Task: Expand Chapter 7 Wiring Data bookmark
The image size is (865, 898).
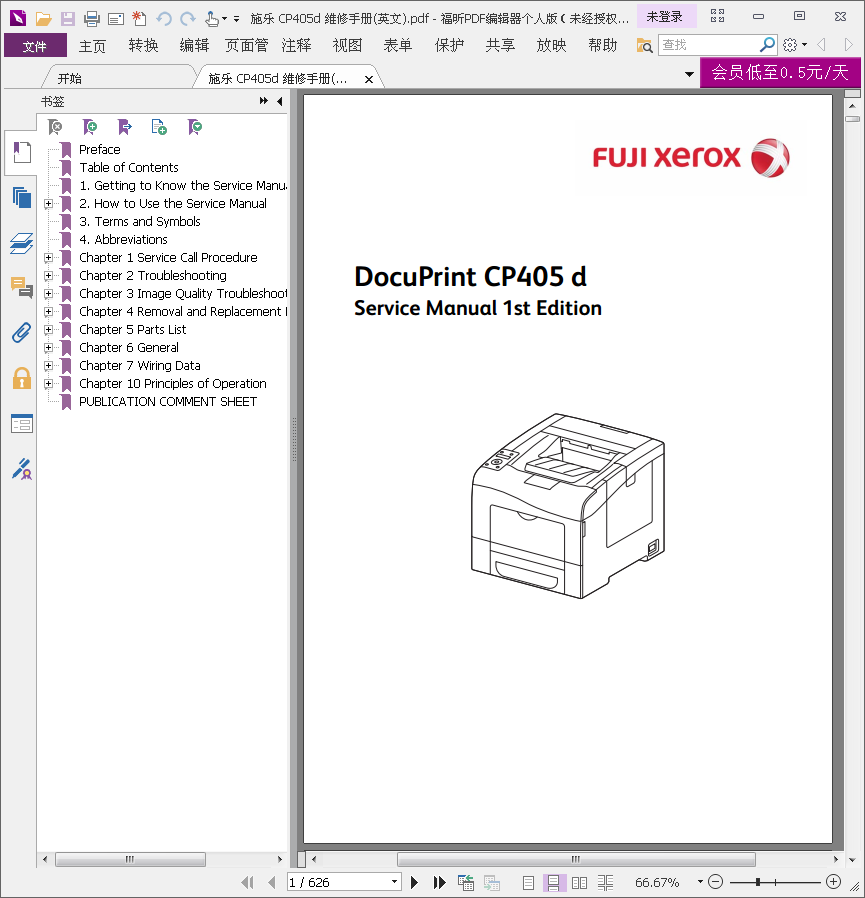Action: [x=49, y=365]
